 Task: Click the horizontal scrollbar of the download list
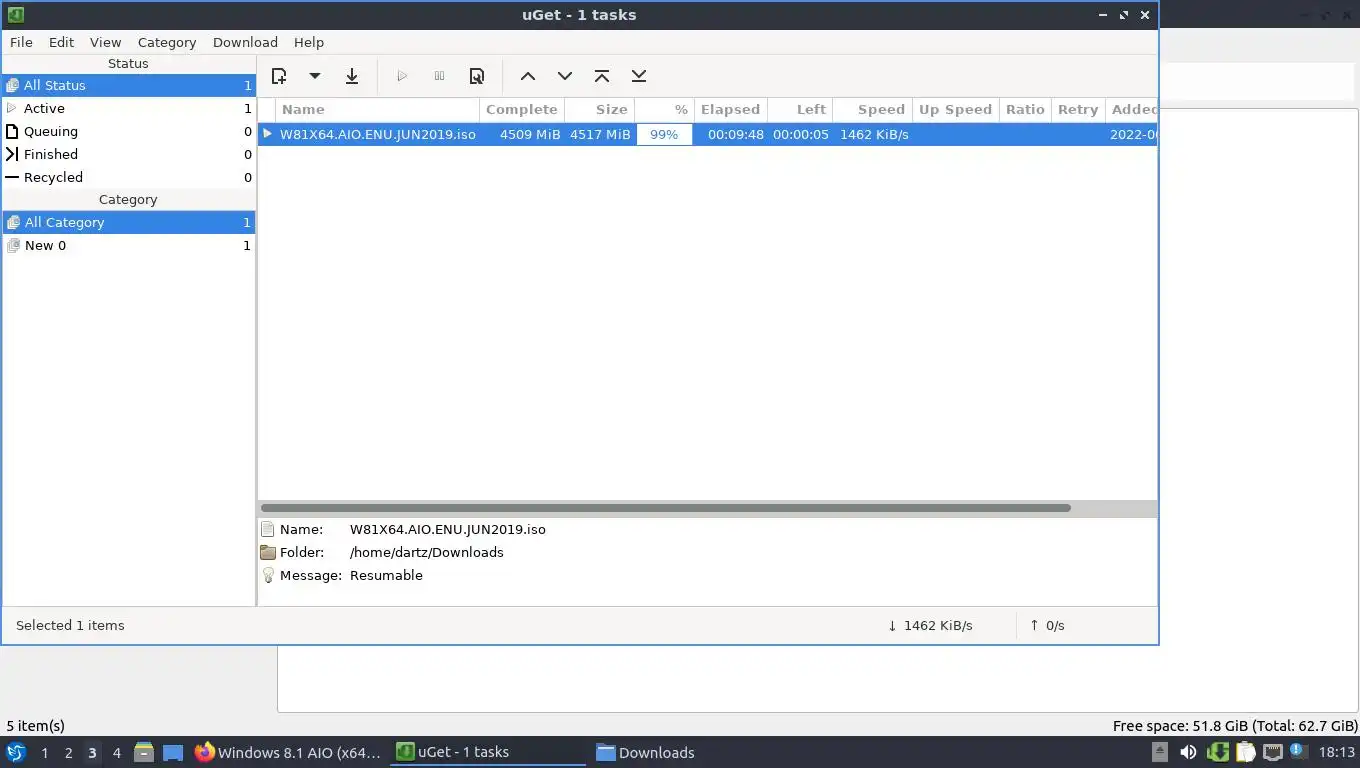click(666, 508)
